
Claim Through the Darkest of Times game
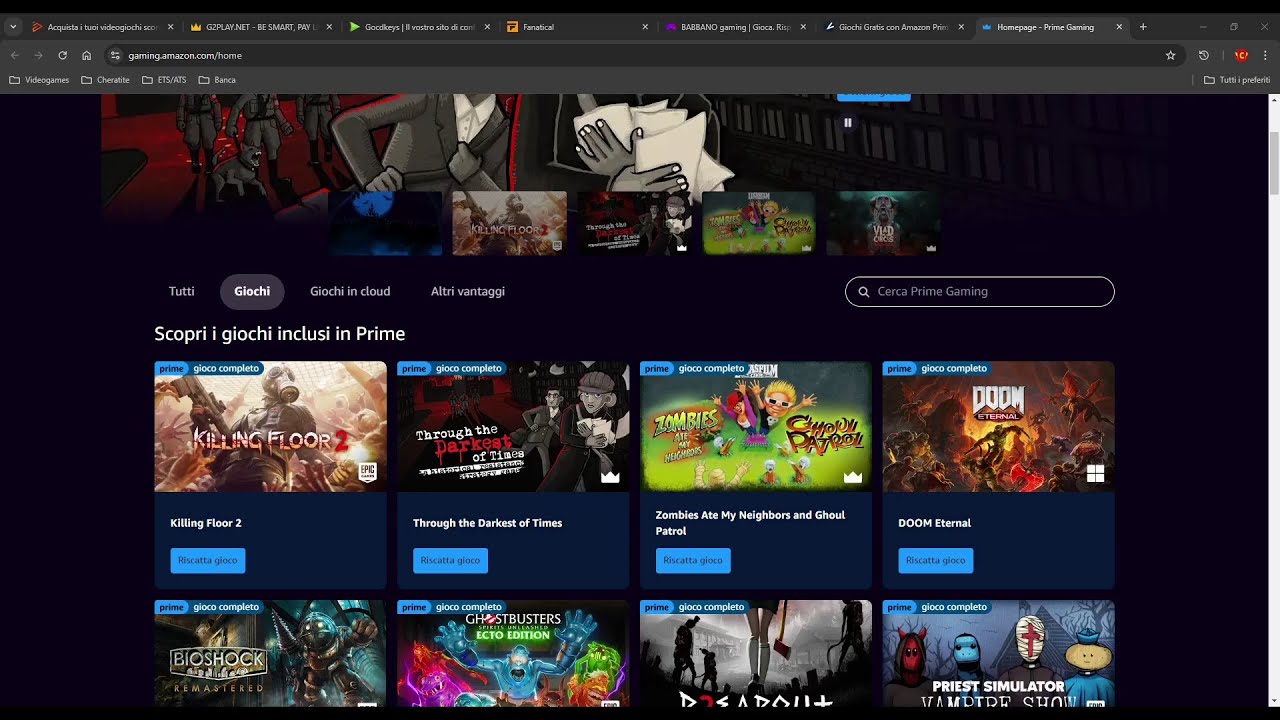[x=450, y=561]
